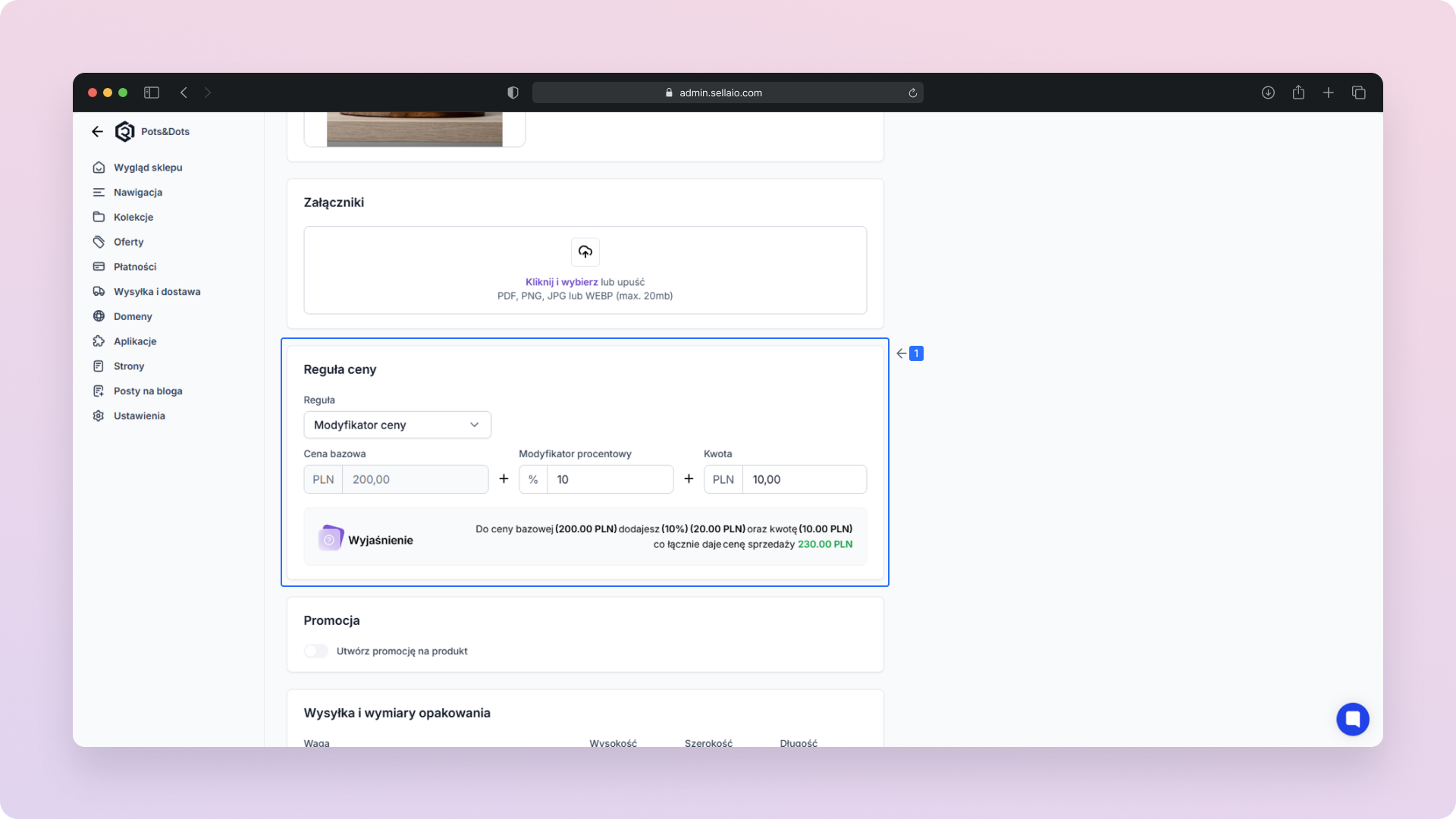Click the Wyjaśnienie label
The width and height of the screenshot is (1456, 819).
click(381, 540)
